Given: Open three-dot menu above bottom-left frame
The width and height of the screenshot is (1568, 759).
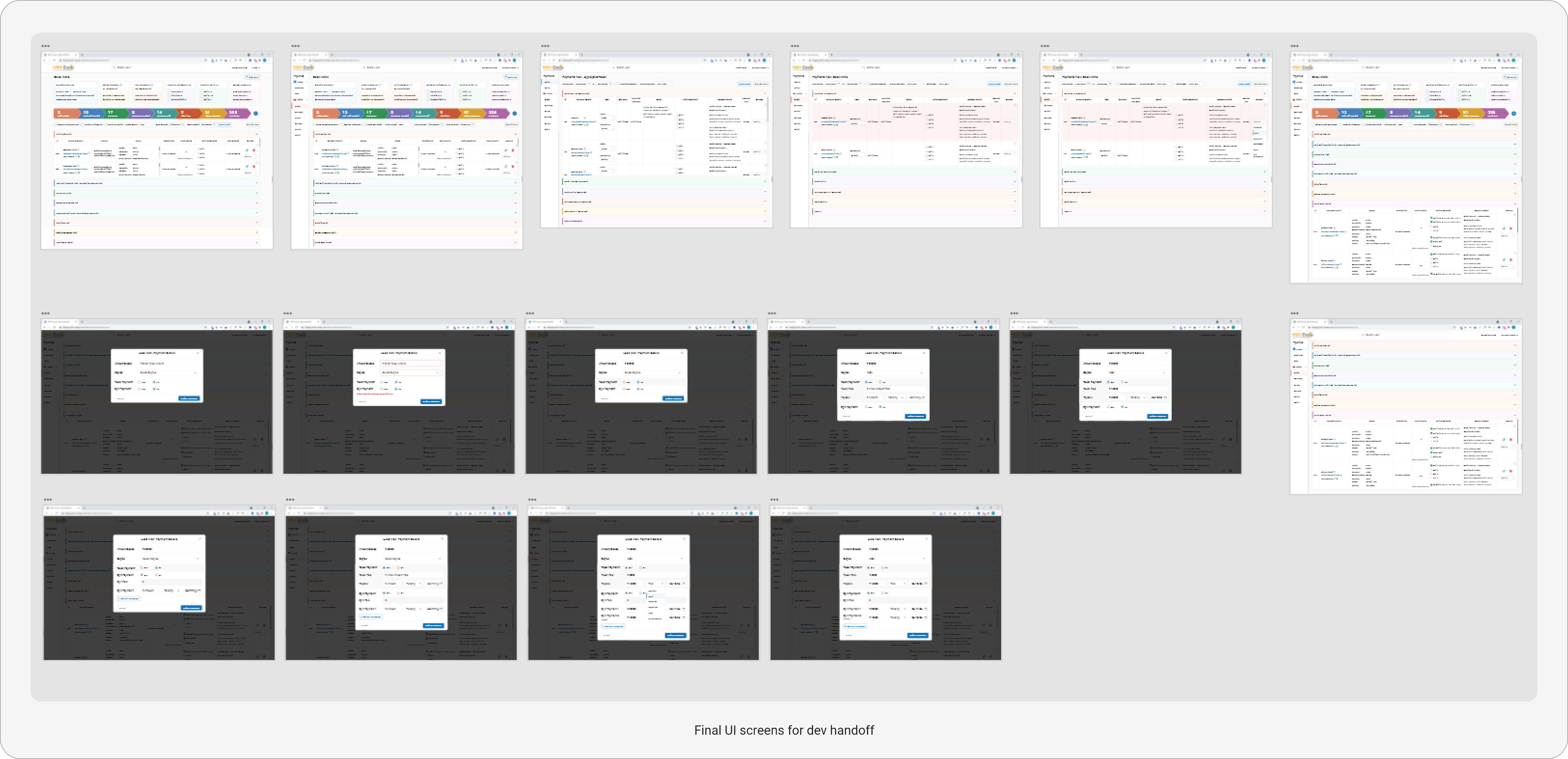Looking at the screenshot, I should pyautogui.click(x=48, y=500).
